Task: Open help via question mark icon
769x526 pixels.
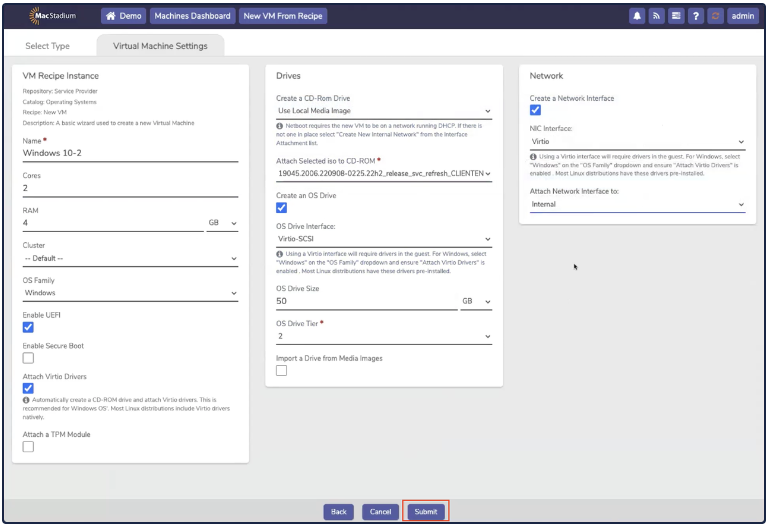Action: 696,16
